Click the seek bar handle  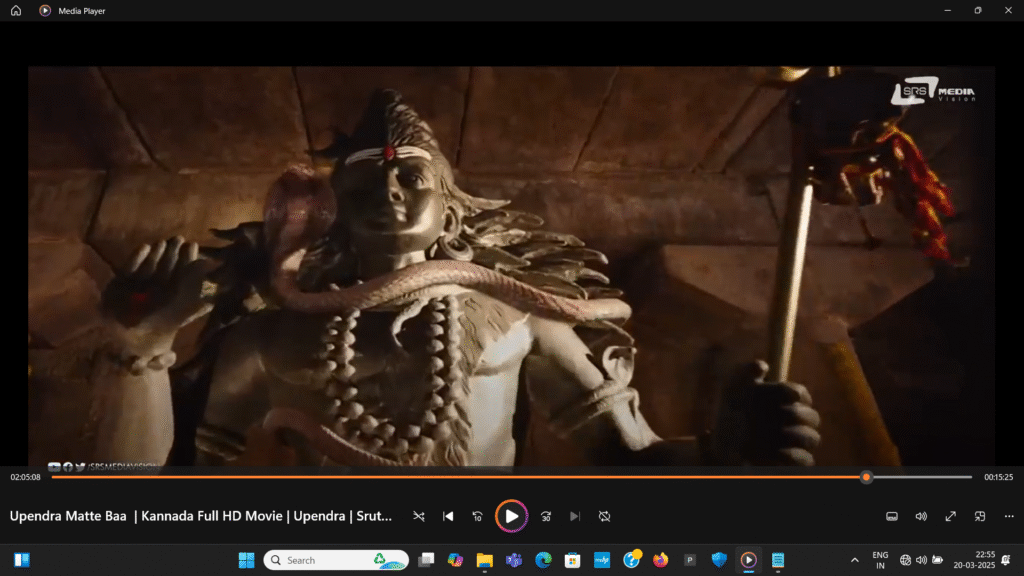pyautogui.click(x=866, y=477)
